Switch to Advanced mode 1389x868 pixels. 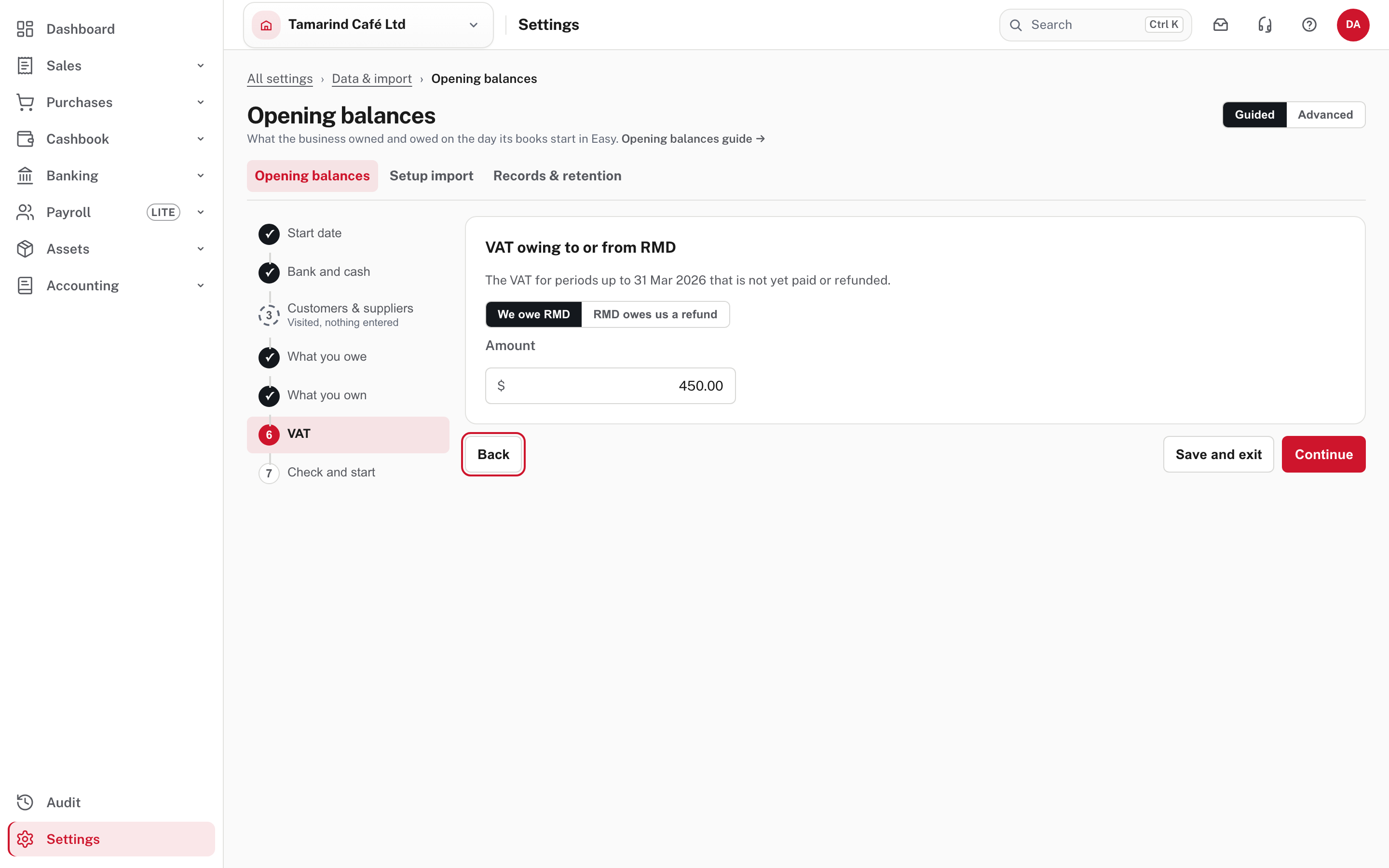(x=1325, y=115)
